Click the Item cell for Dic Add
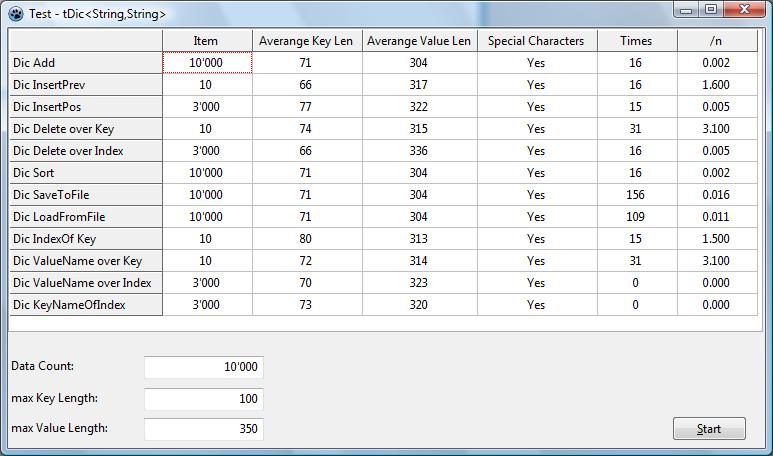This screenshot has width=773, height=456. [x=207, y=63]
